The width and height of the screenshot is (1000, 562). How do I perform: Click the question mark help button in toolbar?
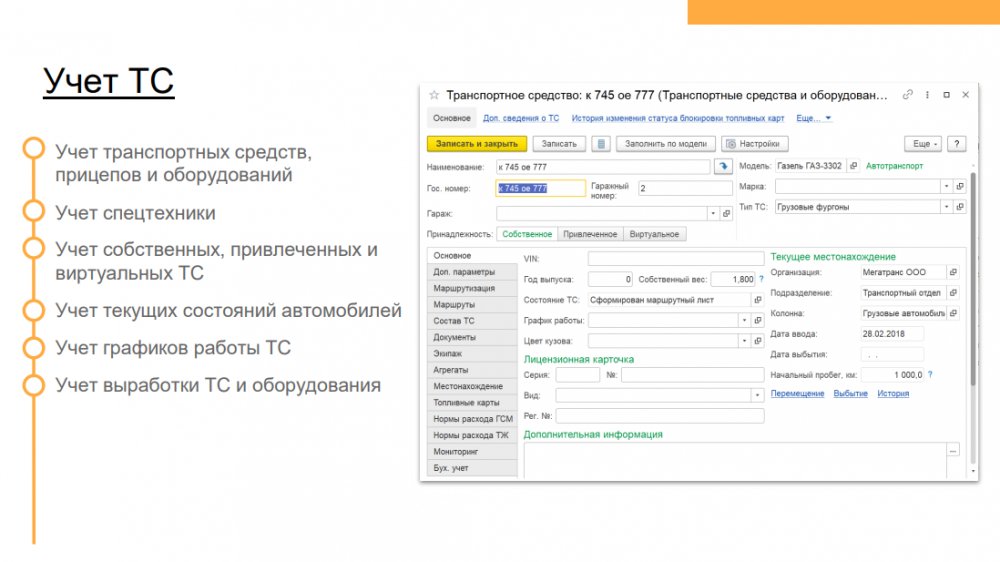[x=956, y=144]
